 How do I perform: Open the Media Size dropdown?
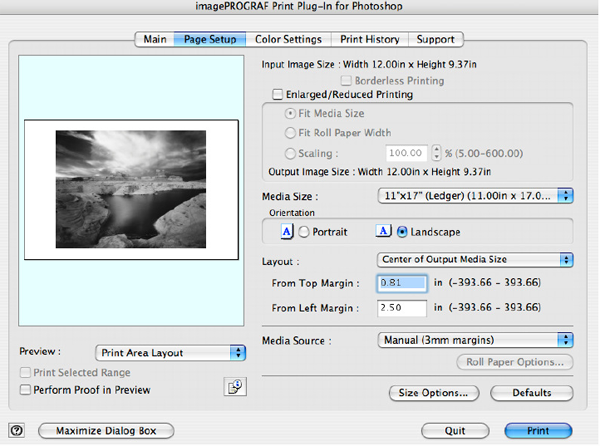coord(475,196)
